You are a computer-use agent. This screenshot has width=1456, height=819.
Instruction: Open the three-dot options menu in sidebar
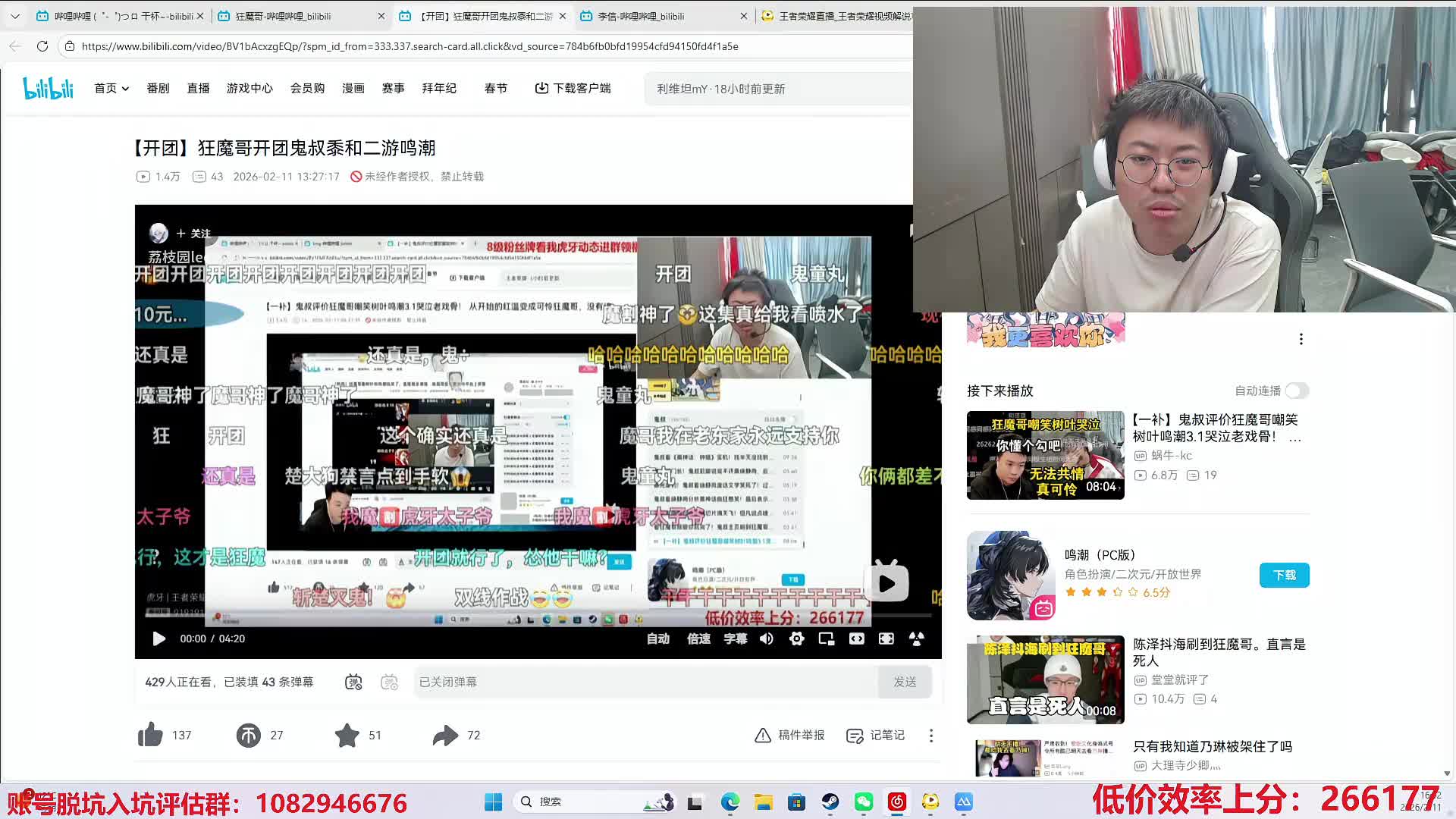coord(1301,339)
